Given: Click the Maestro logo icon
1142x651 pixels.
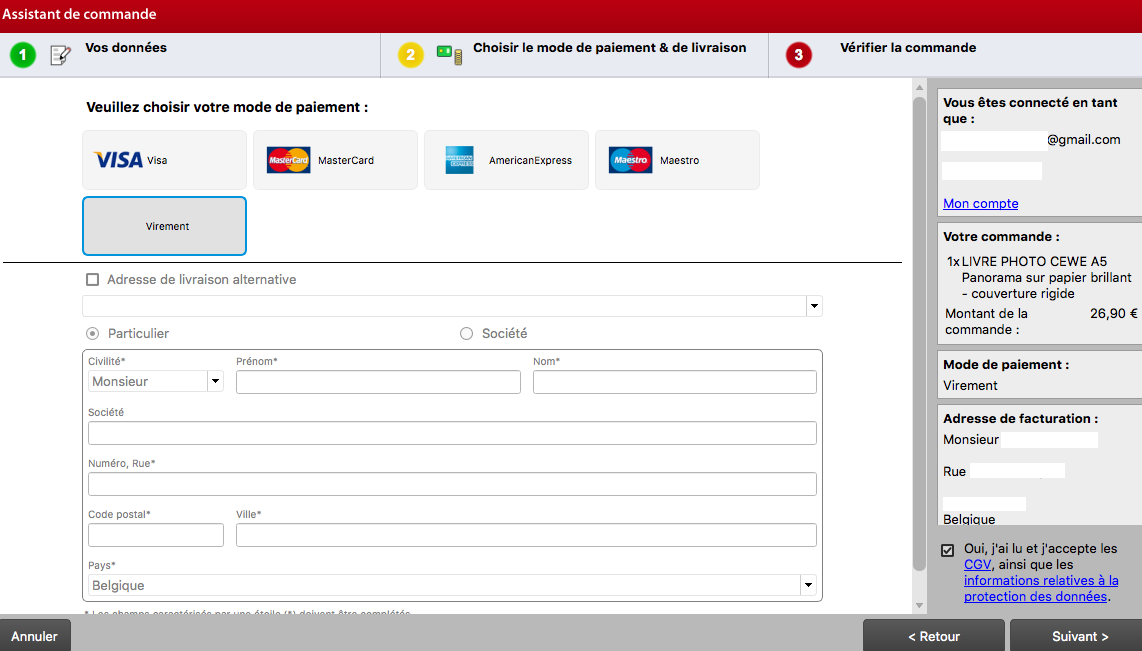Looking at the screenshot, I should pyautogui.click(x=631, y=160).
